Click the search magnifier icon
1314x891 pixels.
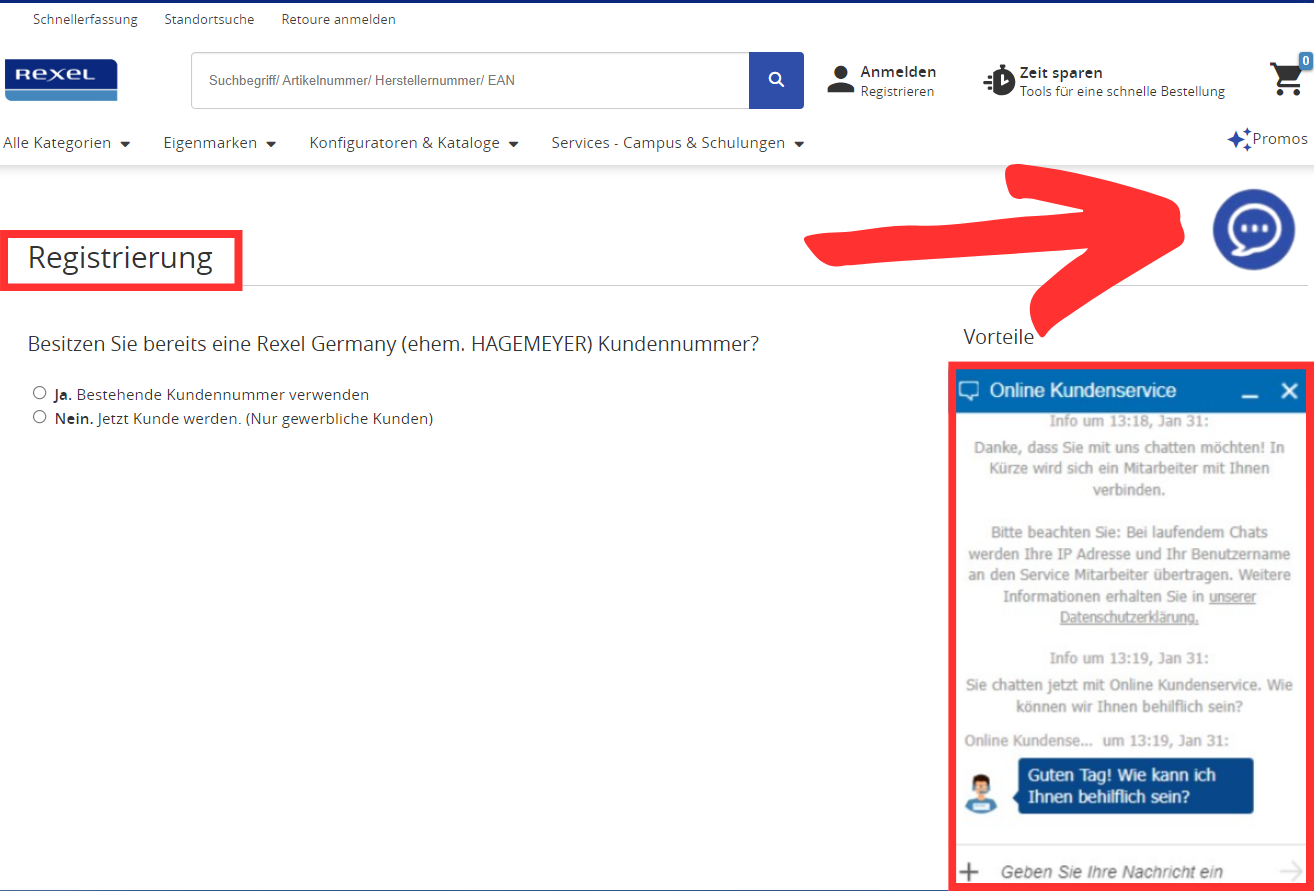(x=776, y=80)
